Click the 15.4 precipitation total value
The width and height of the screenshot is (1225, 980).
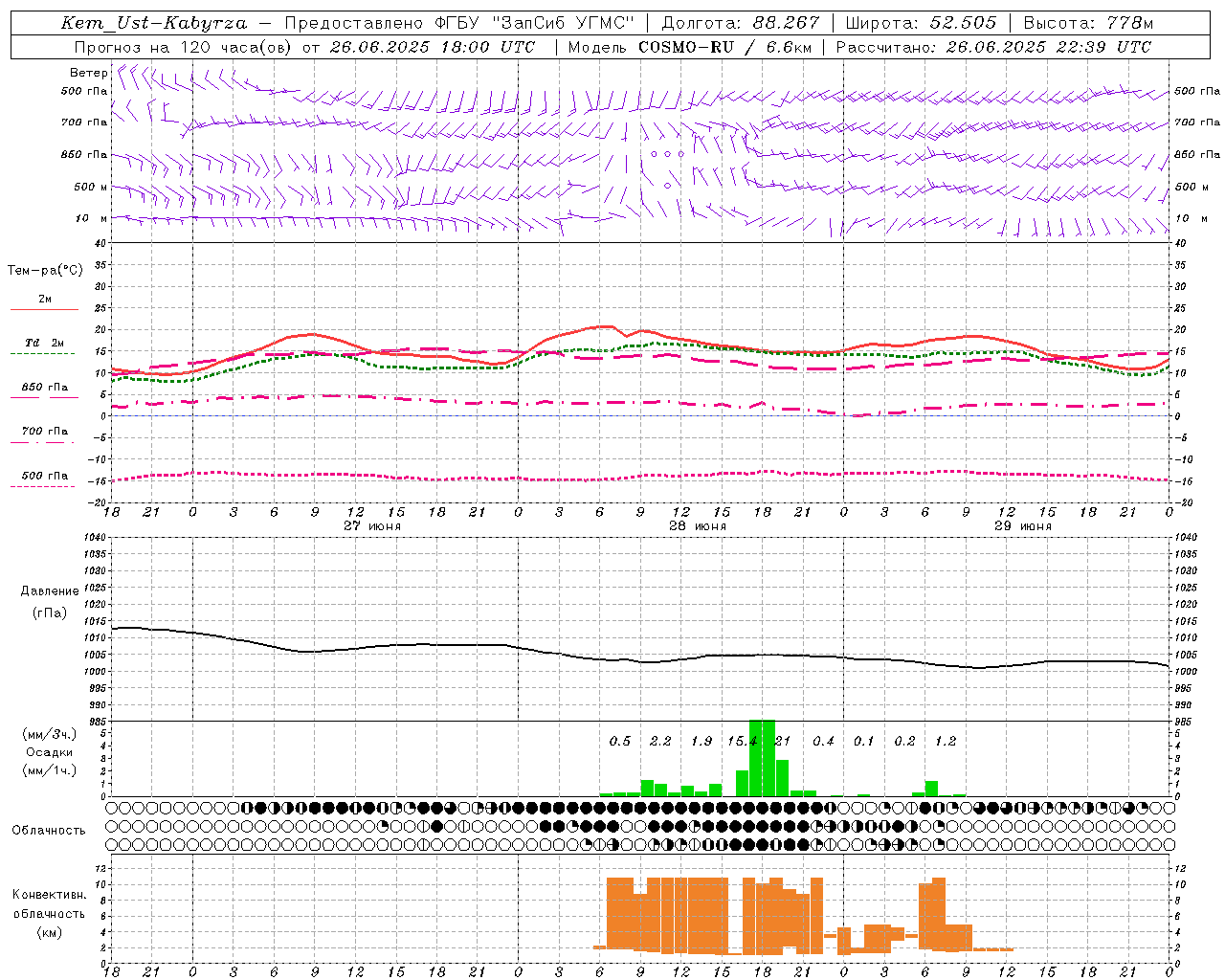click(742, 742)
